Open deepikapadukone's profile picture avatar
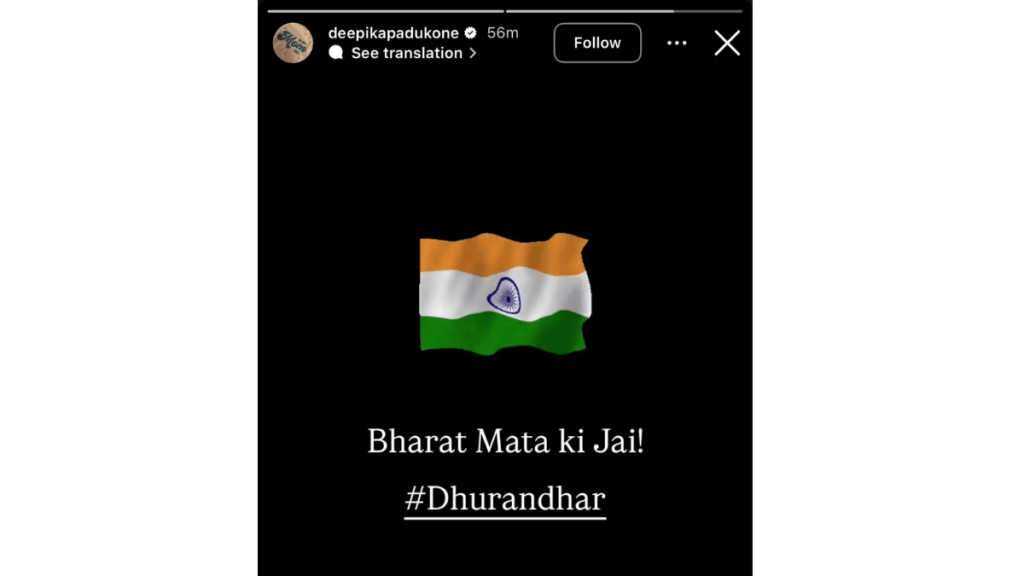The height and width of the screenshot is (576, 1024). [293, 43]
